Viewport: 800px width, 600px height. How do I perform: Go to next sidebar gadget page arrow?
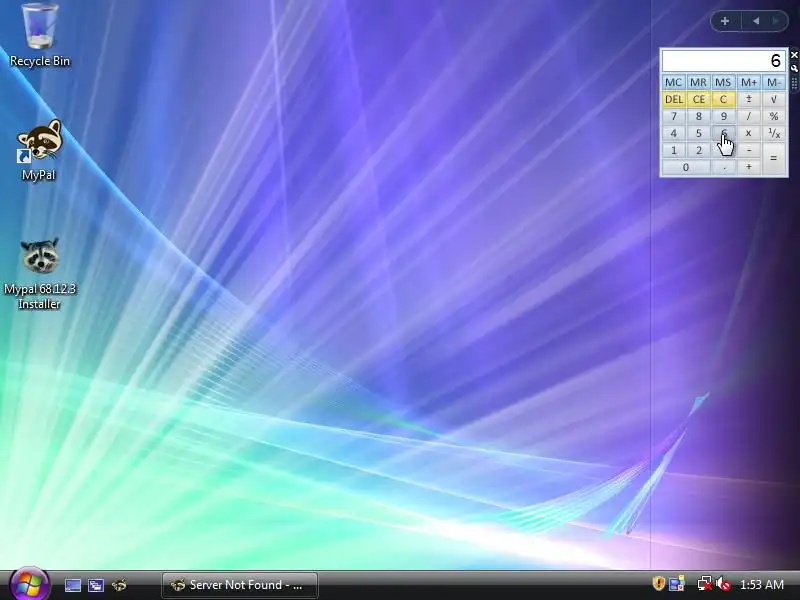776,21
